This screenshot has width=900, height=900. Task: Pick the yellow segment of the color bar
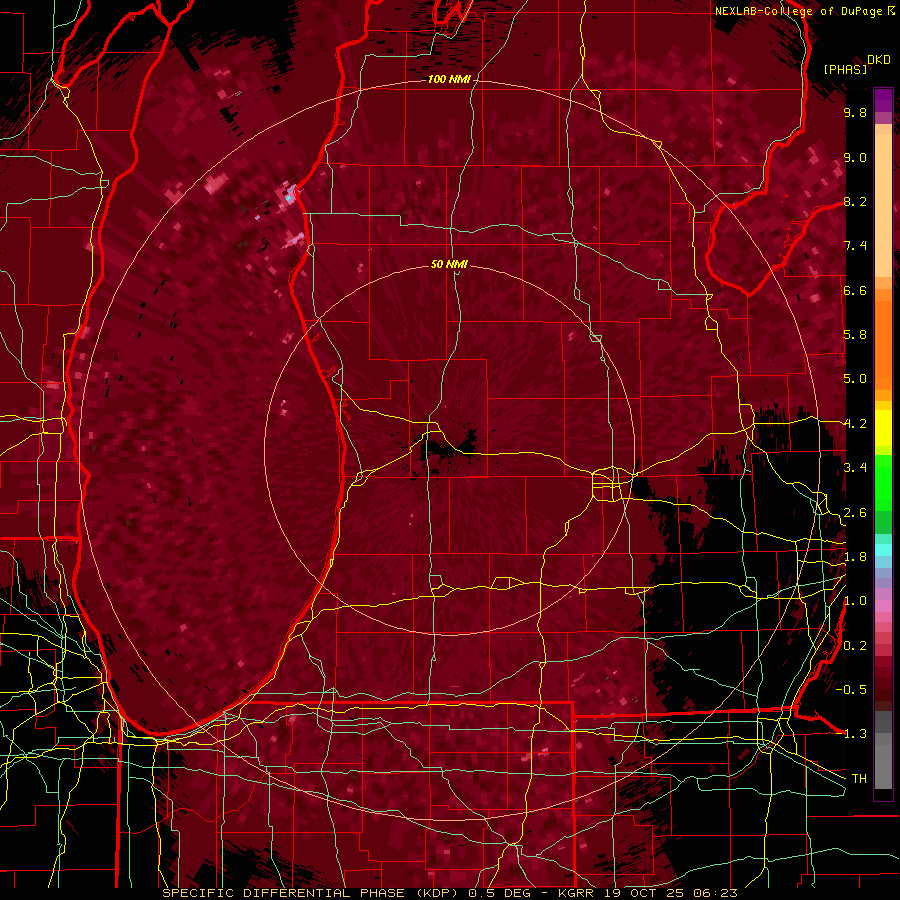pos(883,428)
